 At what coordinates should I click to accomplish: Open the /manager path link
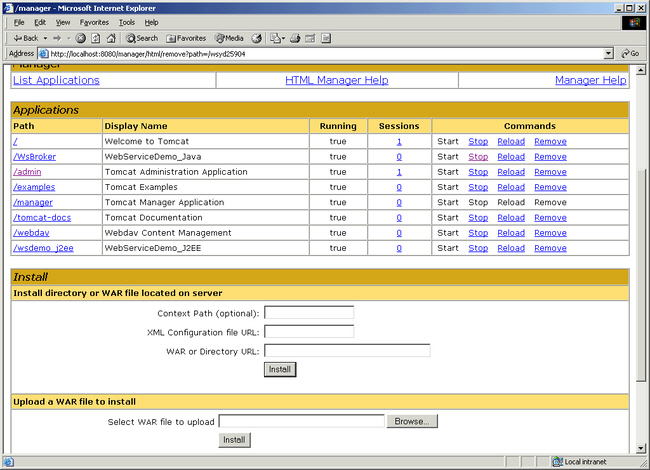coord(33,202)
